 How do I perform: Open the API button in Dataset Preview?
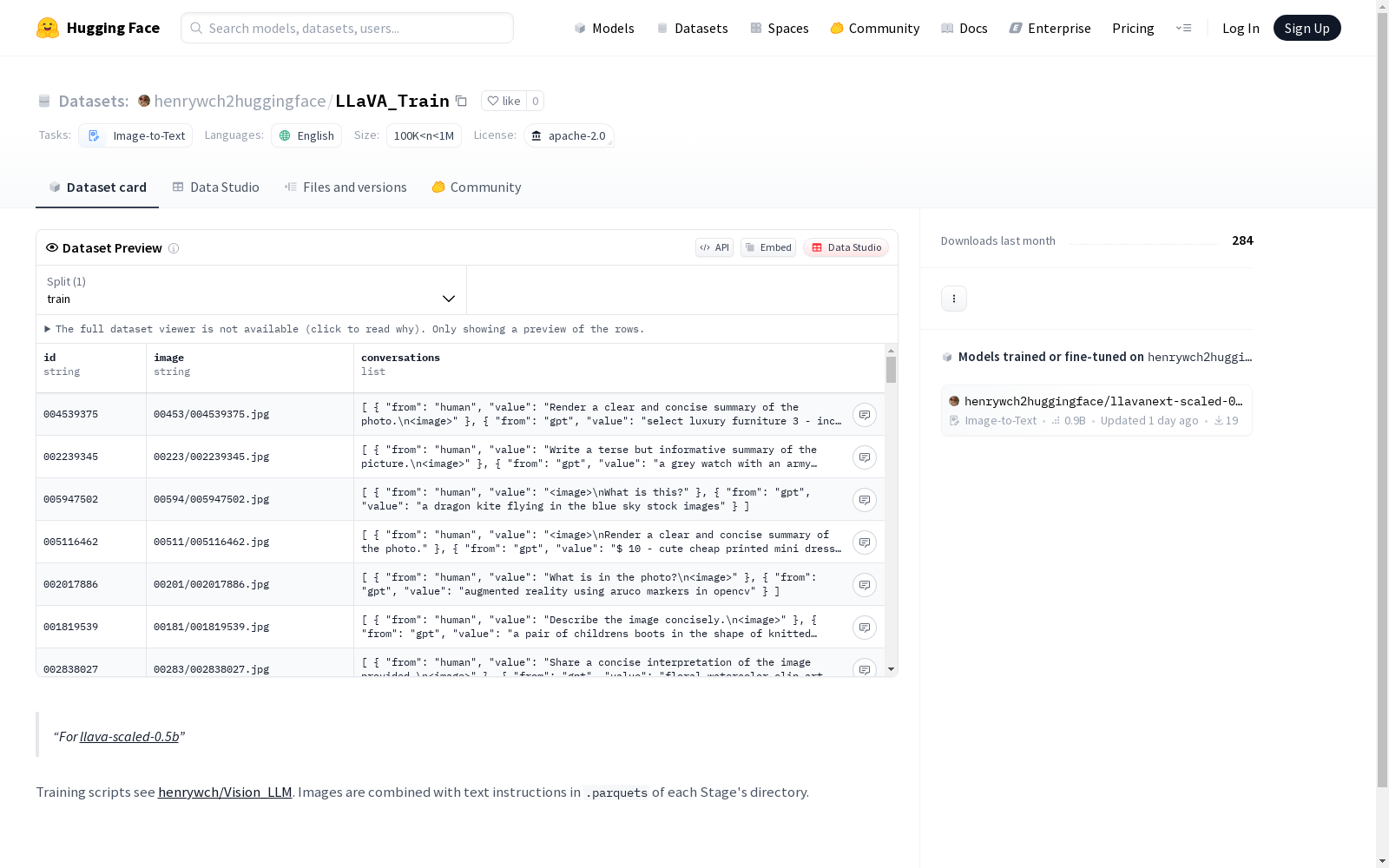click(714, 247)
